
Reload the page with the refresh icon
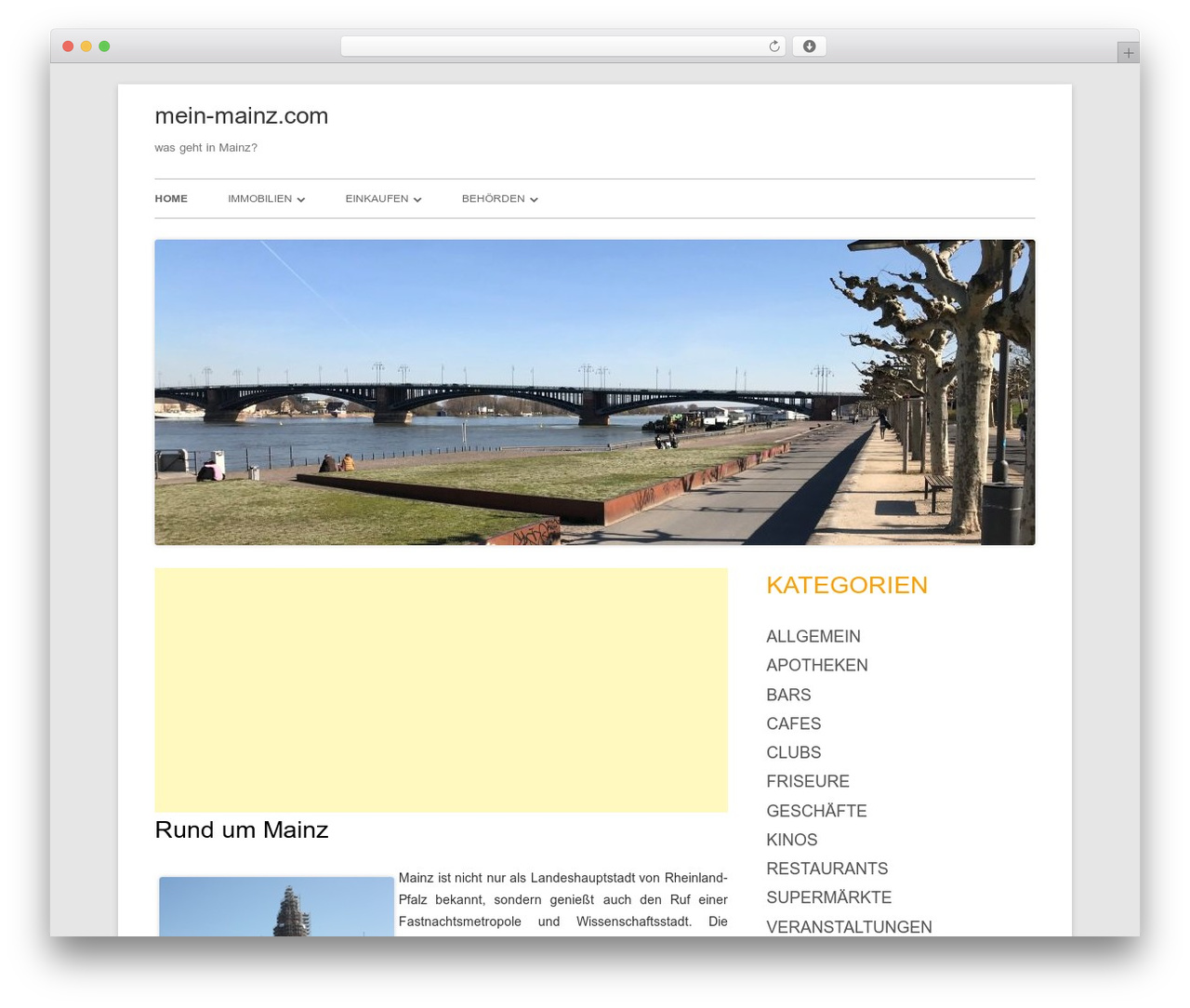click(773, 46)
